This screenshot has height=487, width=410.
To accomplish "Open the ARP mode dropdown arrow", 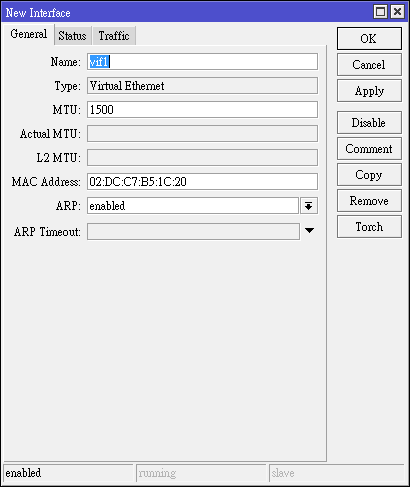I will (309, 206).
